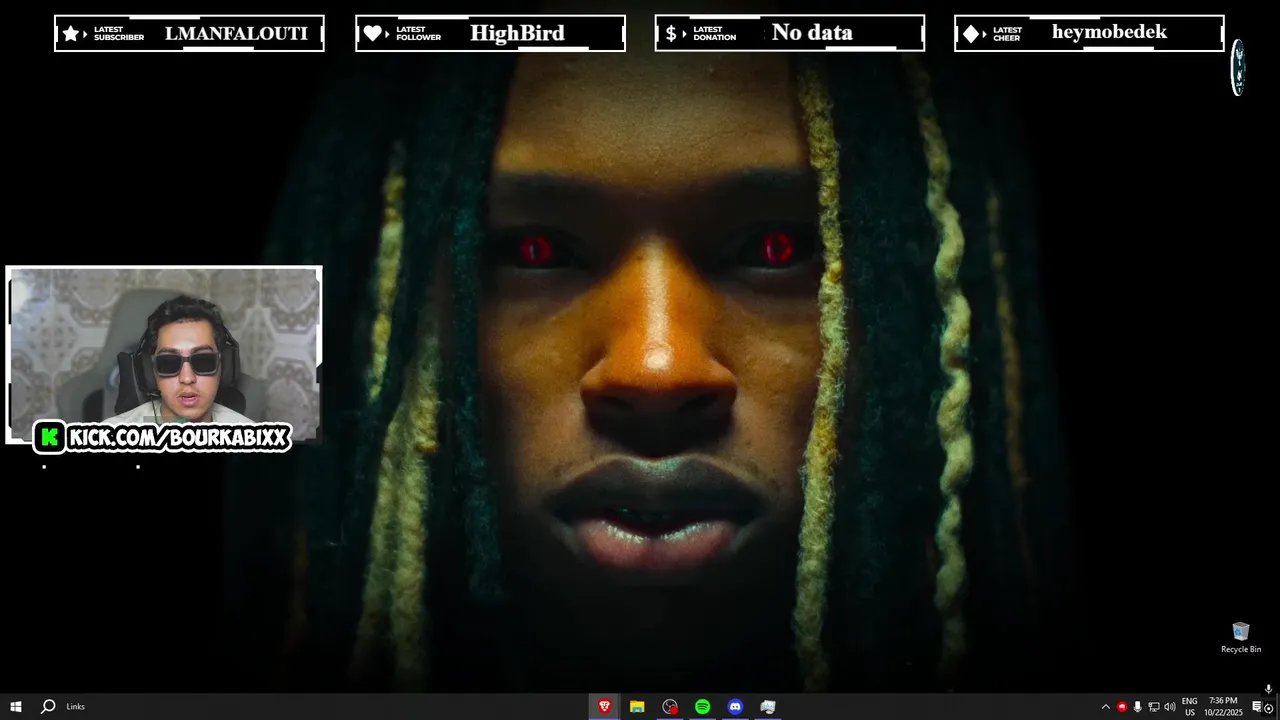This screenshot has height=720, width=1280.
Task: Click the Latest Cheer diamond icon
Action: 970,33
